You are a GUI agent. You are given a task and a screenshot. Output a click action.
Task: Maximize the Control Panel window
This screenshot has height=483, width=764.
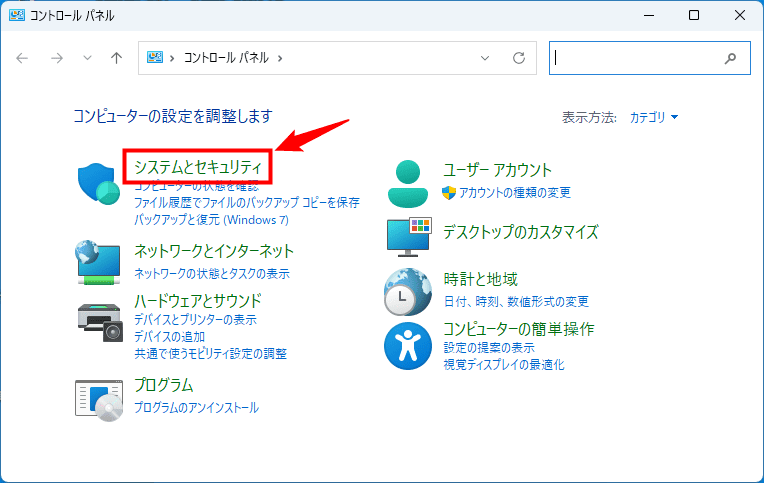point(694,16)
